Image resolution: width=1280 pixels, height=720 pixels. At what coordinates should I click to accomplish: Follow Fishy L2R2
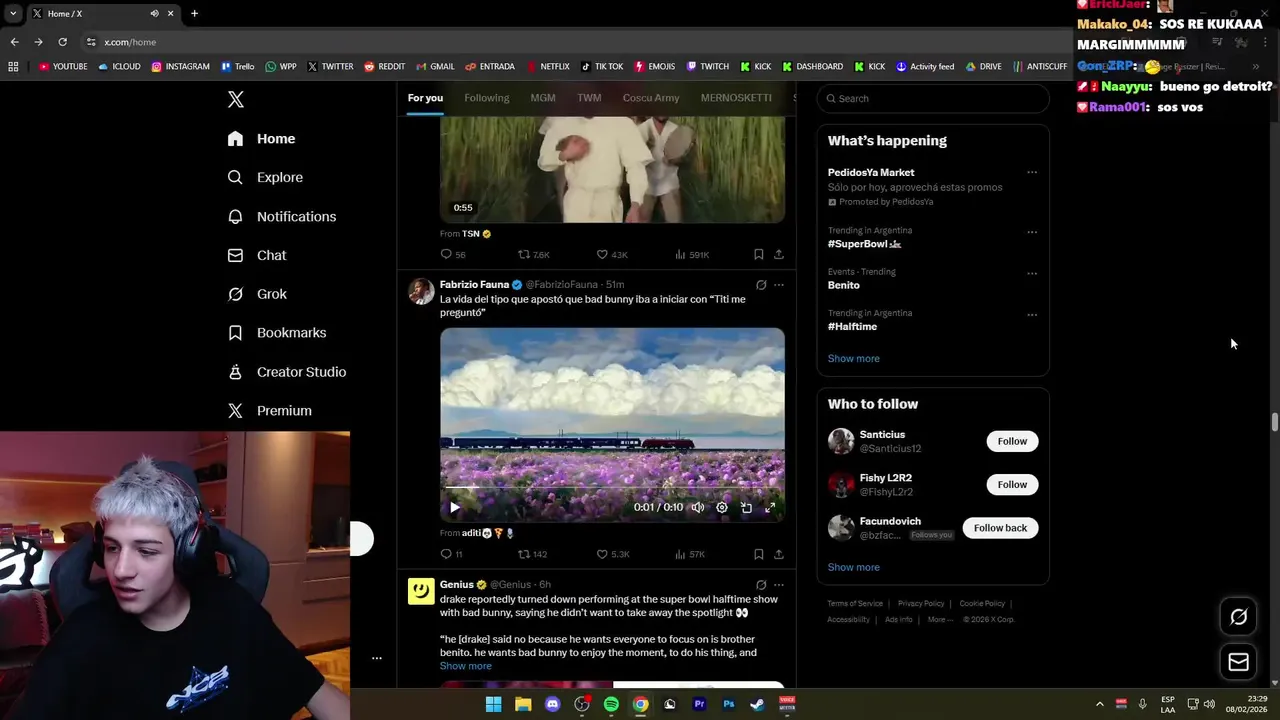(x=1012, y=484)
